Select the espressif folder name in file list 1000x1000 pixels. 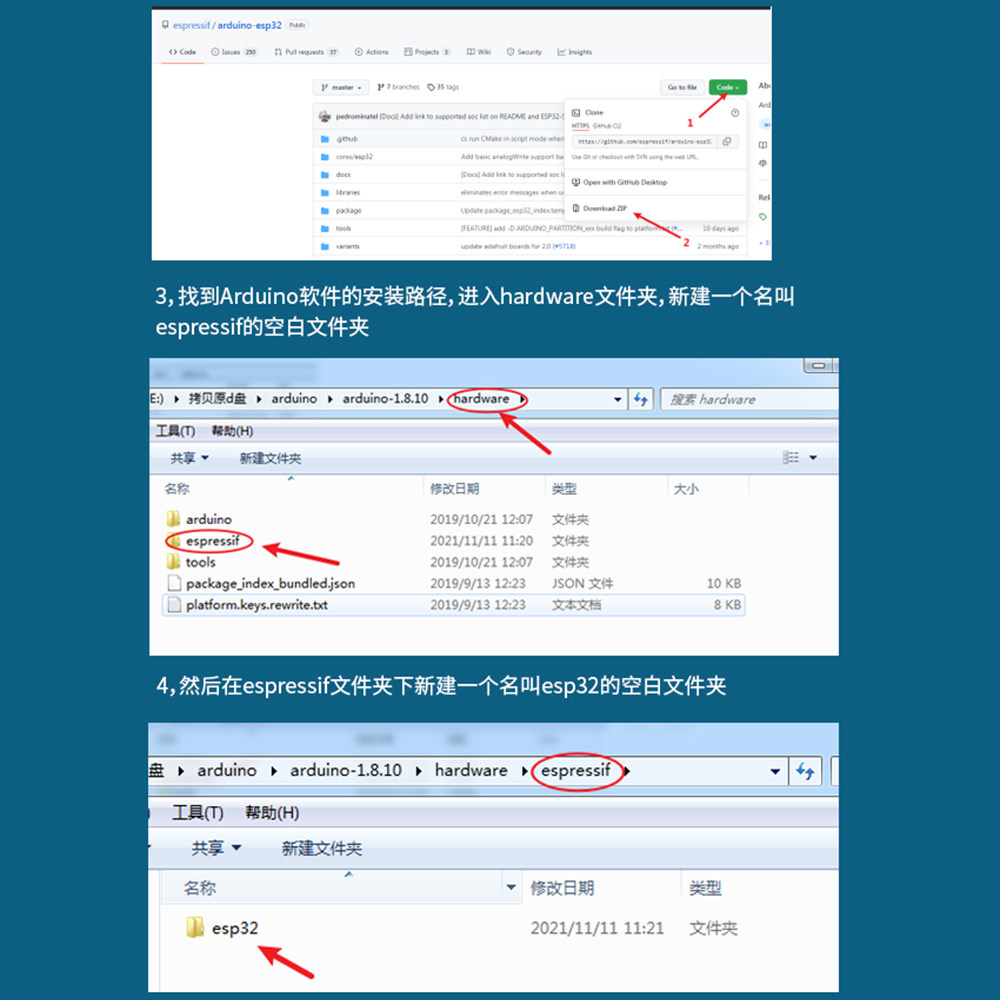212,541
